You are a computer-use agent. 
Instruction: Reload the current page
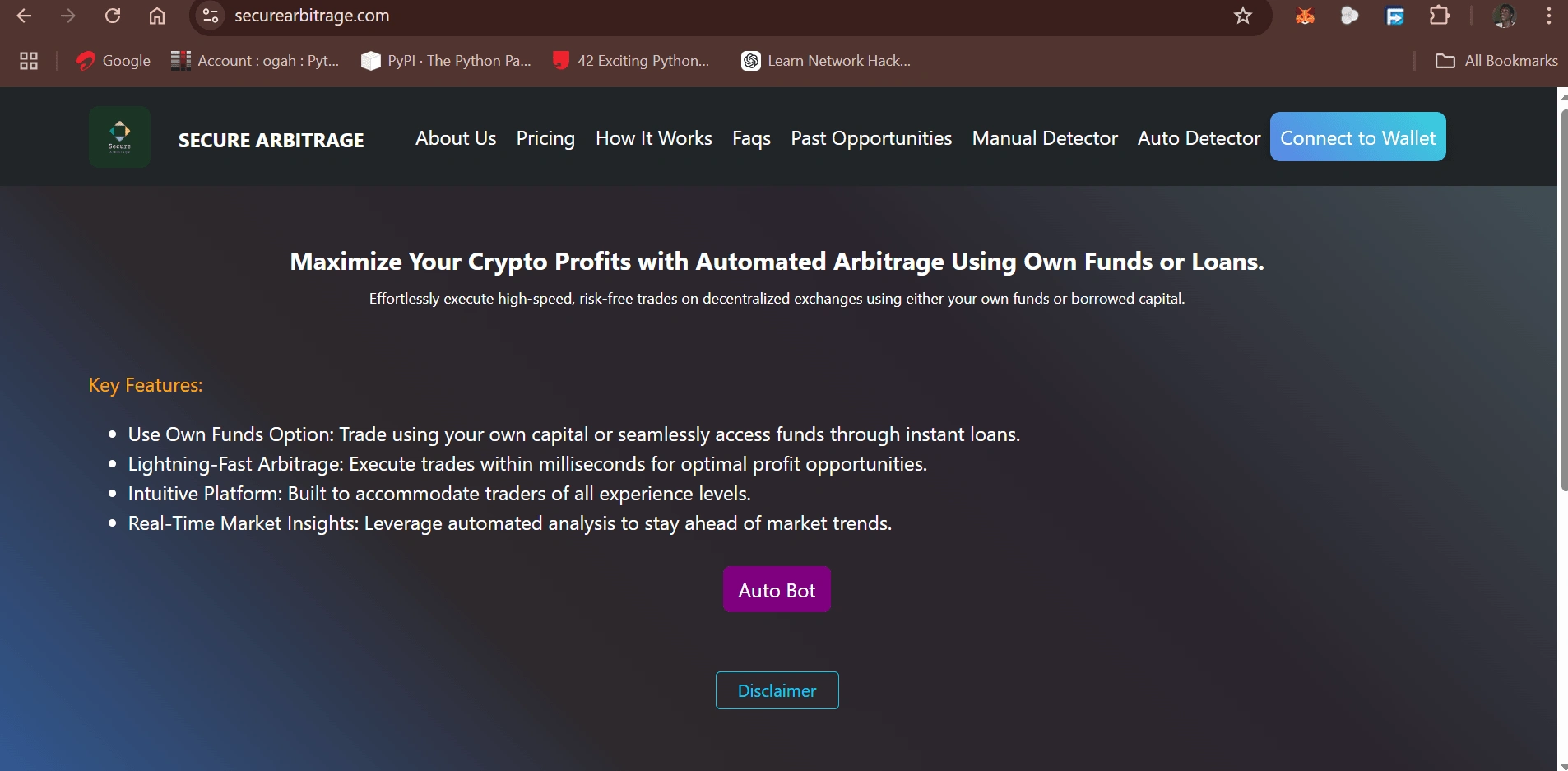[113, 16]
